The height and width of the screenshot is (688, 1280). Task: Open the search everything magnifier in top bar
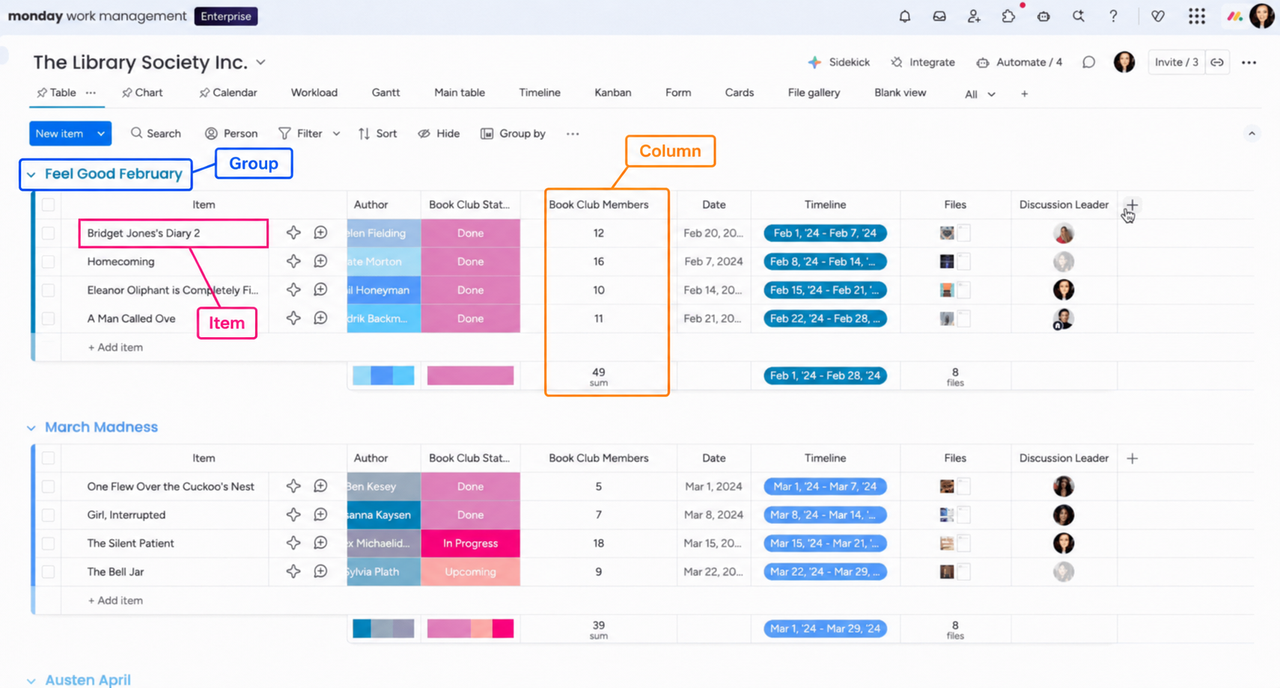coord(1079,16)
